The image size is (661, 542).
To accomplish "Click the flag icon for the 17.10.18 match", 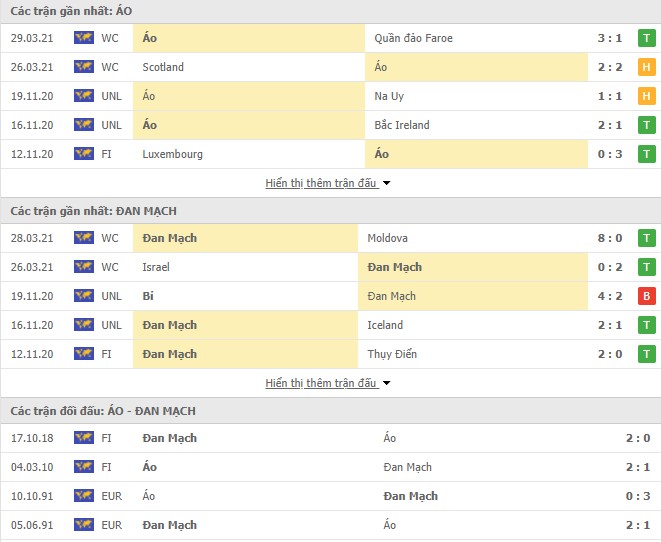I will pos(83,438).
